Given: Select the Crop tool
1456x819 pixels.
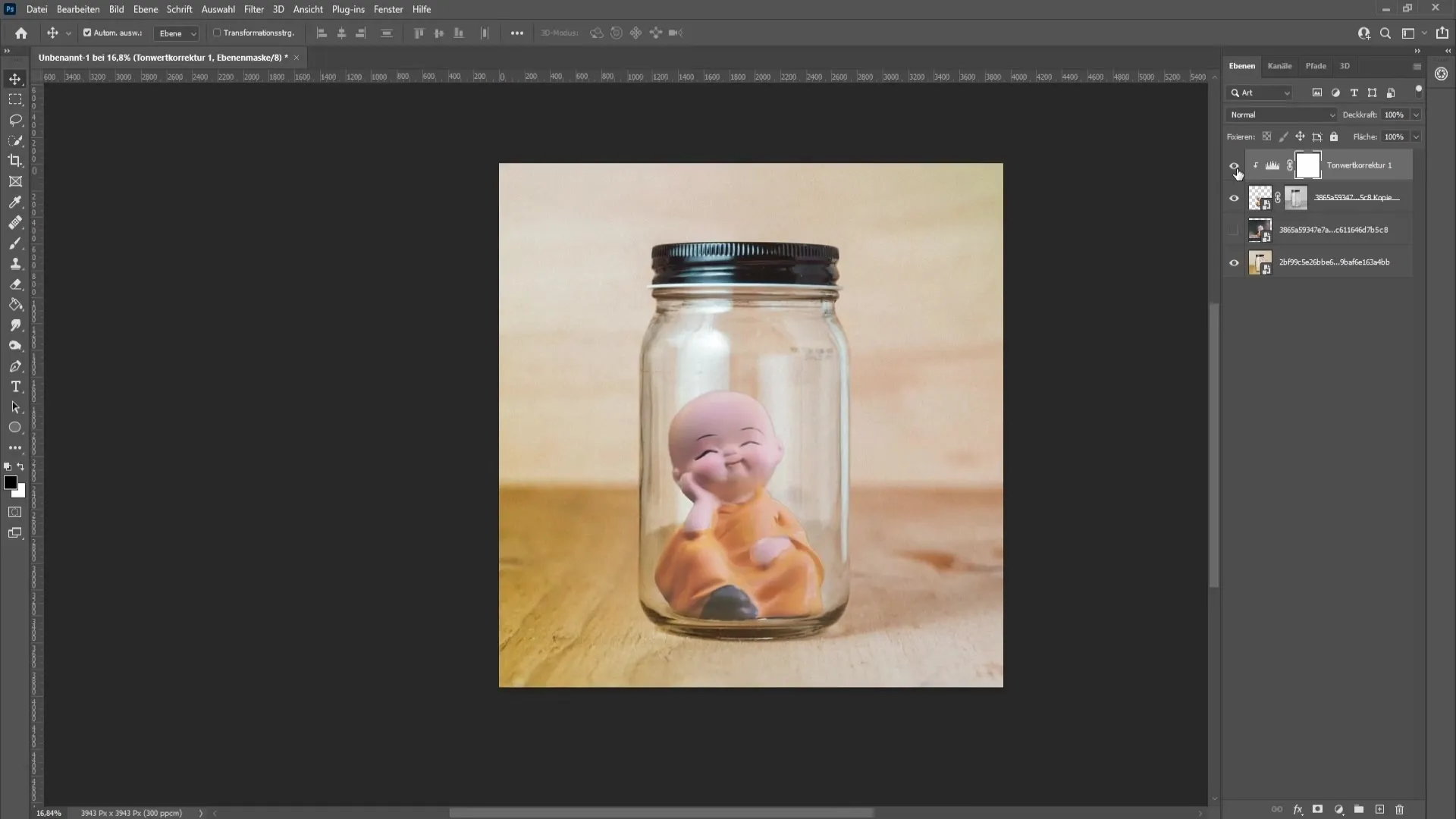Looking at the screenshot, I should coord(15,161).
